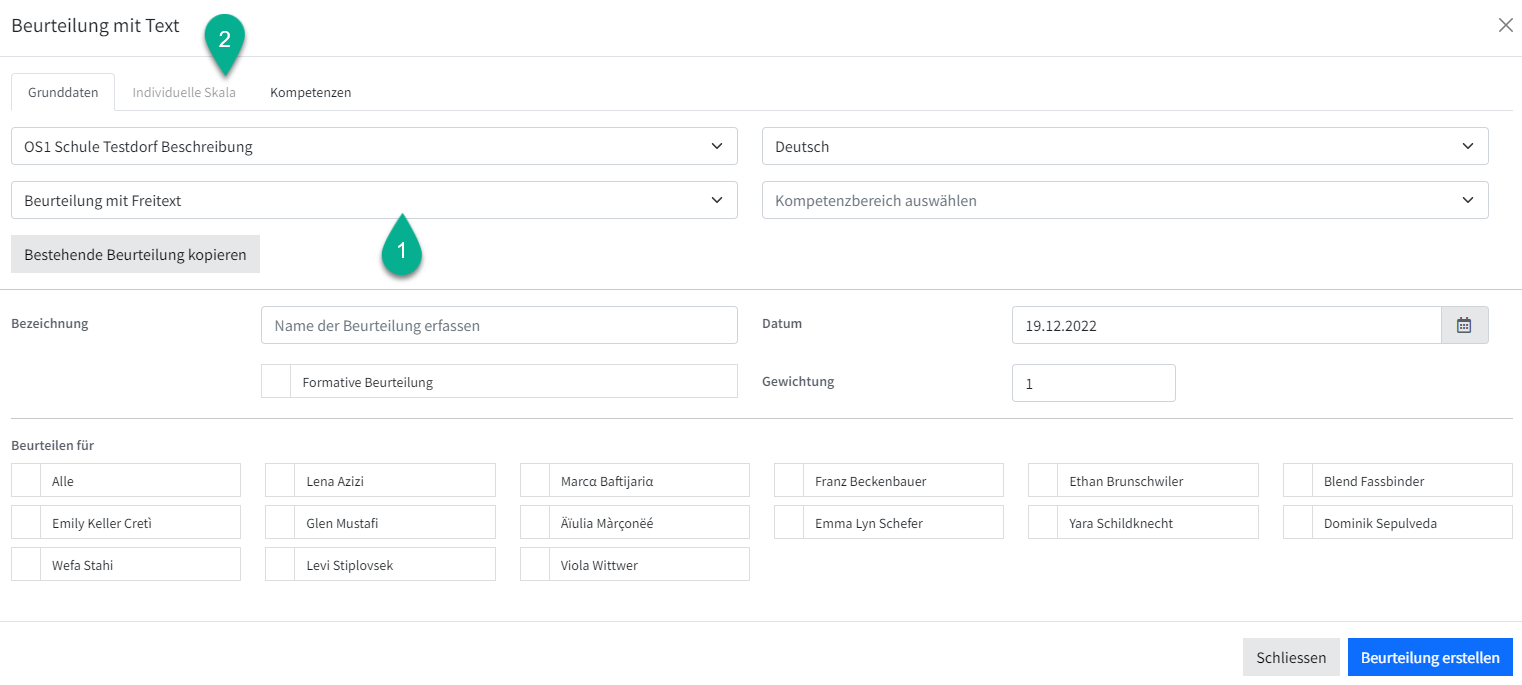Viewport: 1522px width, 685px height.
Task: Open the Individuelle Skala tab
Action: point(184,92)
